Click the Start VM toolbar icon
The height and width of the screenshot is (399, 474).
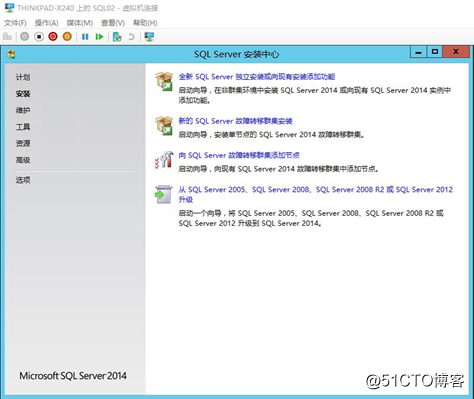pos(24,37)
